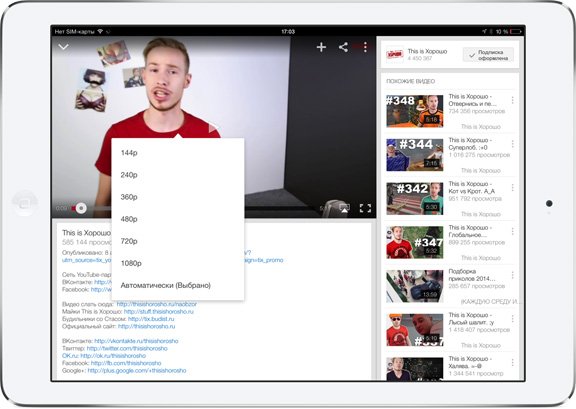Open the #342 video thumbnail

click(415, 198)
